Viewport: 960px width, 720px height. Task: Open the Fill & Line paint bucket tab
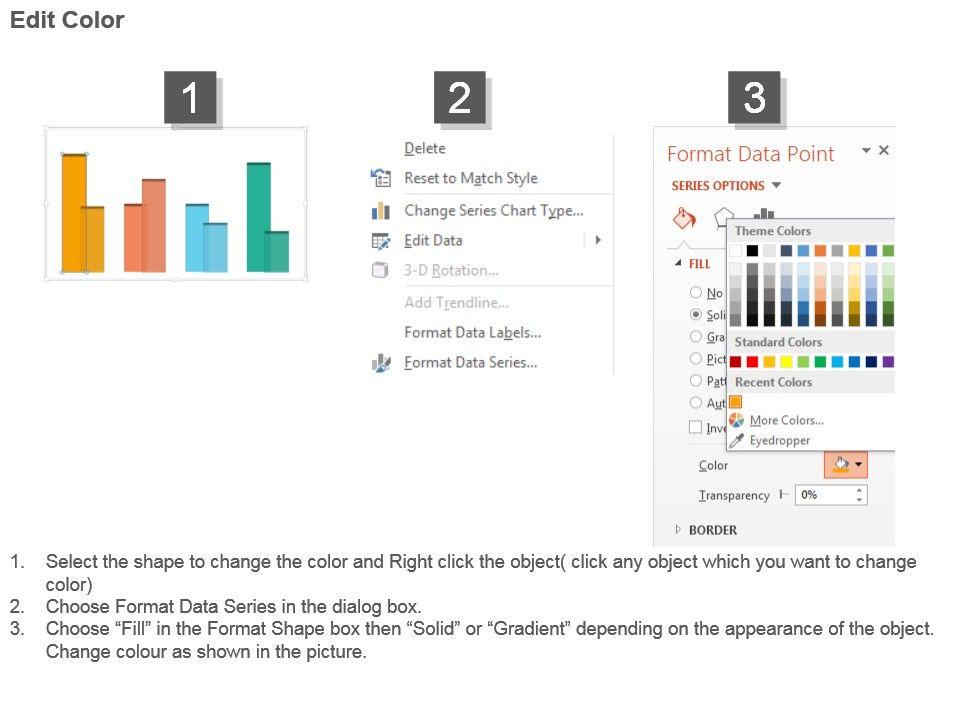[x=684, y=218]
